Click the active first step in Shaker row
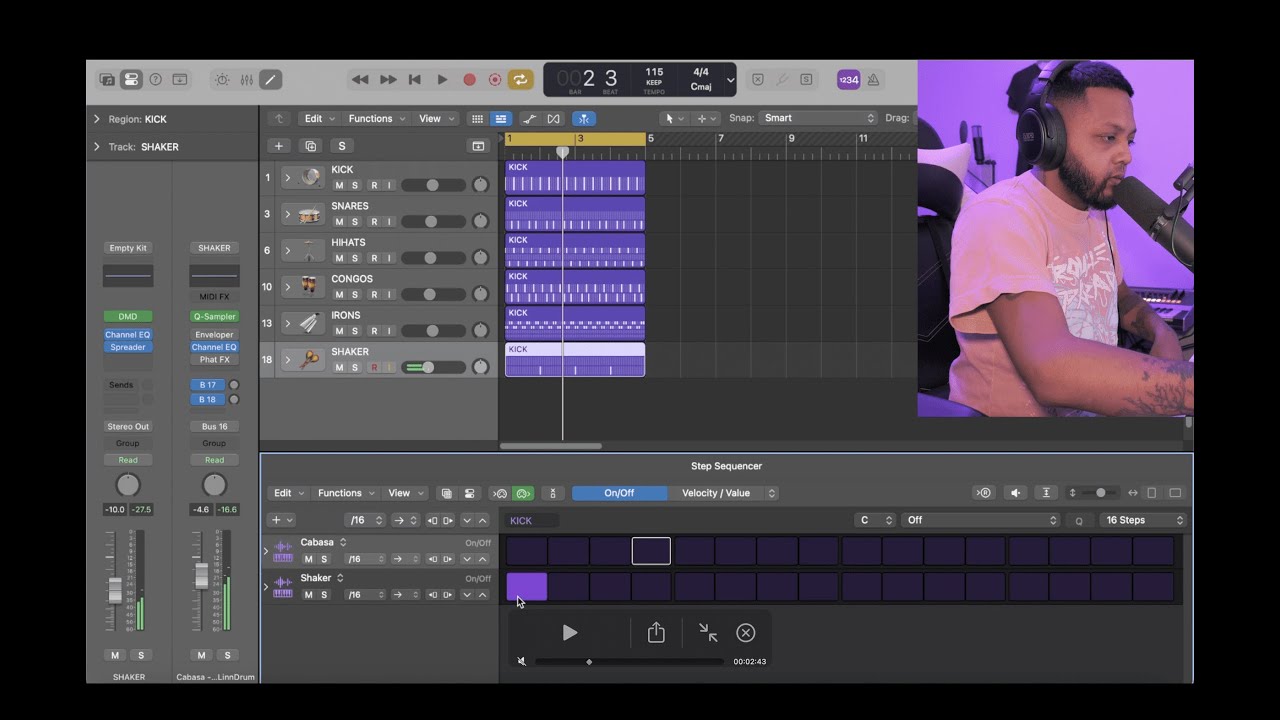Image resolution: width=1280 pixels, height=720 pixels. [527, 587]
